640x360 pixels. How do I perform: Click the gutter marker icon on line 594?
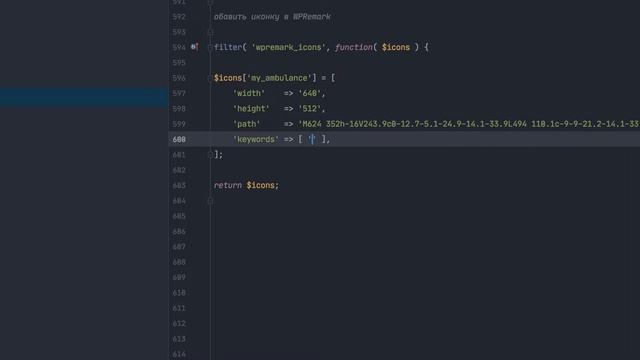click(195, 47)
